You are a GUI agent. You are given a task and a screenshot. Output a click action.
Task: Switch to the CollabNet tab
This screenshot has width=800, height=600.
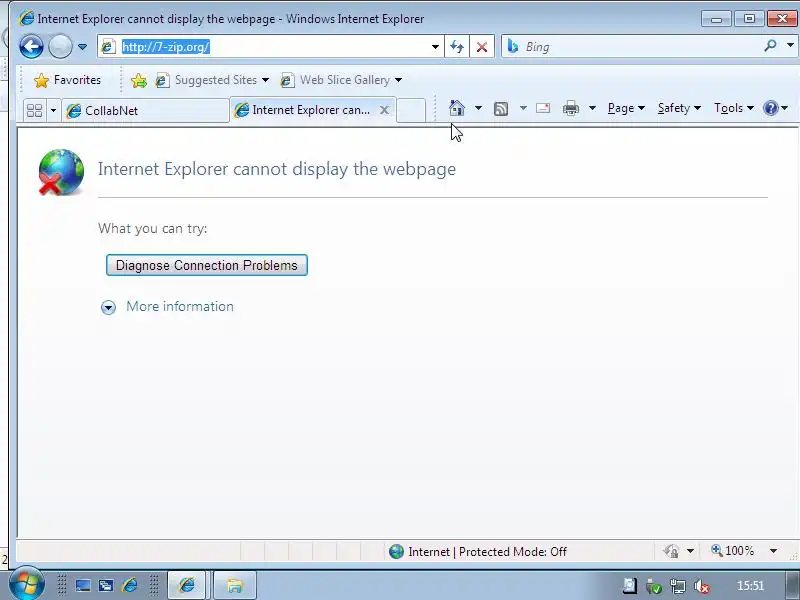[x=145, y=110]
